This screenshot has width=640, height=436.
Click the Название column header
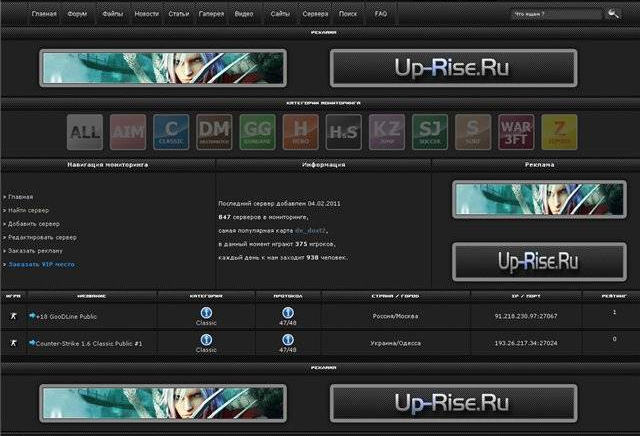pyautogui.click(x=92, y=296)
